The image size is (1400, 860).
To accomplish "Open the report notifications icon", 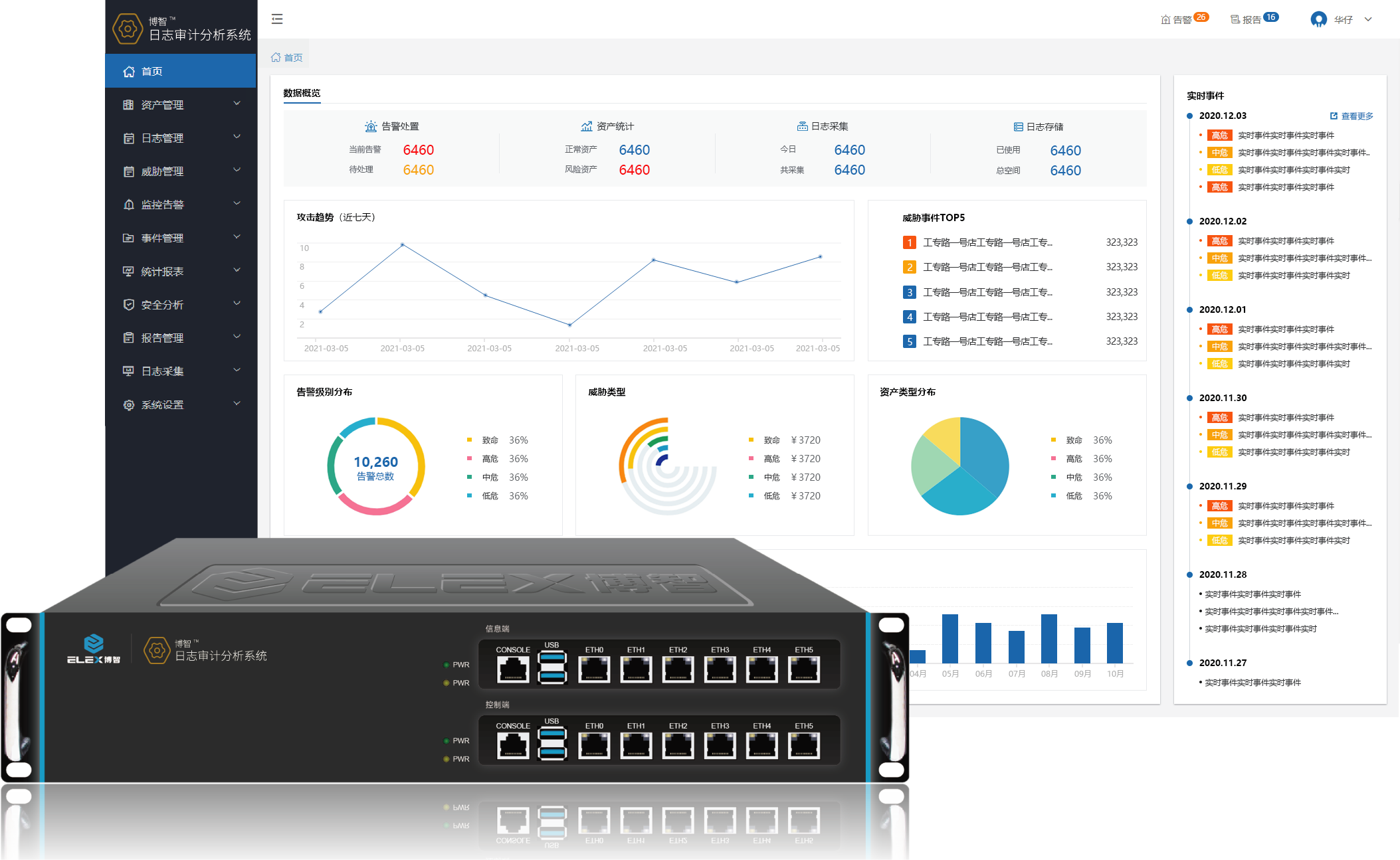I will 1235,20.
